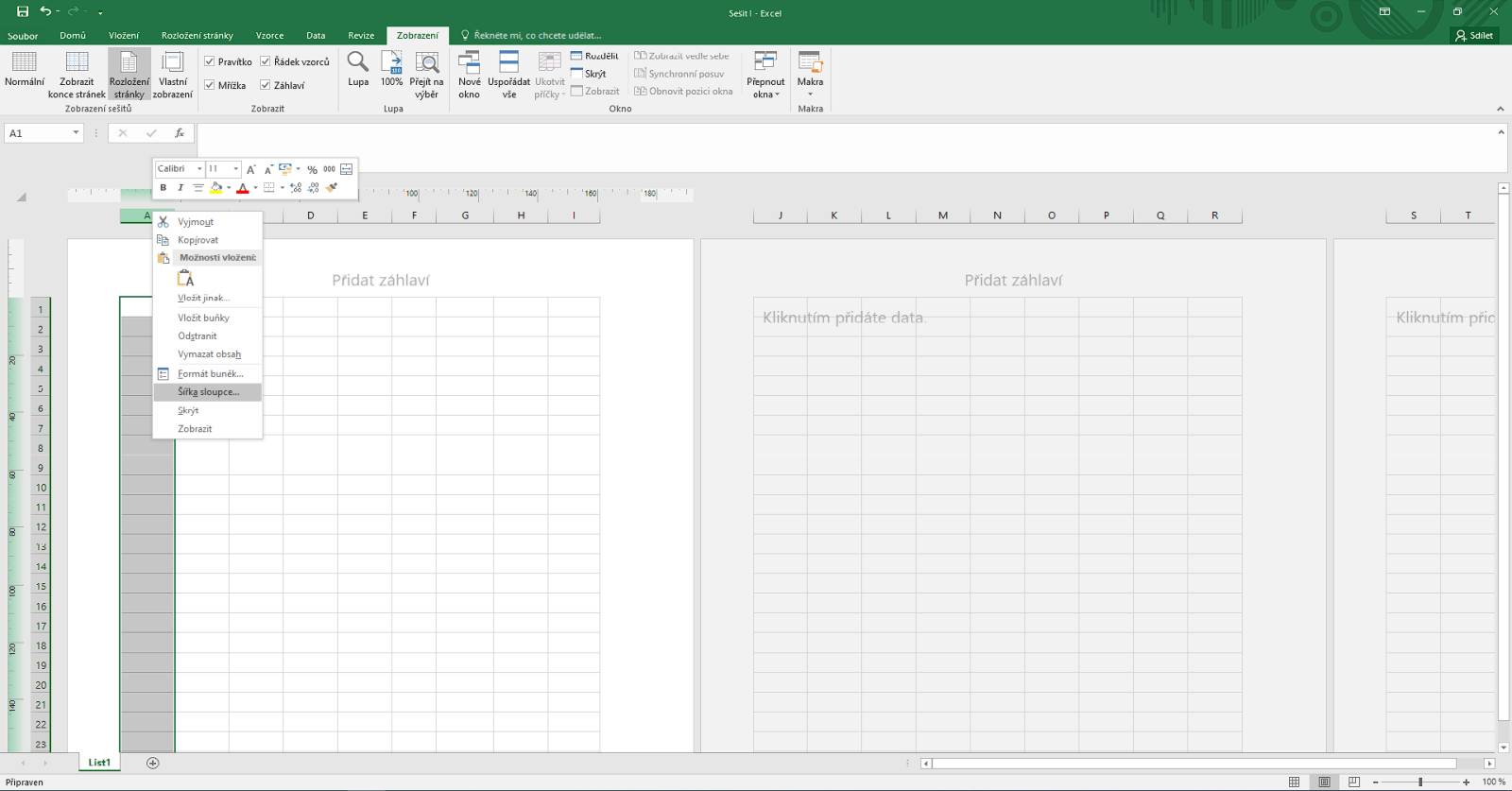Open fill color dropdown arrow
1512x791 pixels.
(229, 188)
